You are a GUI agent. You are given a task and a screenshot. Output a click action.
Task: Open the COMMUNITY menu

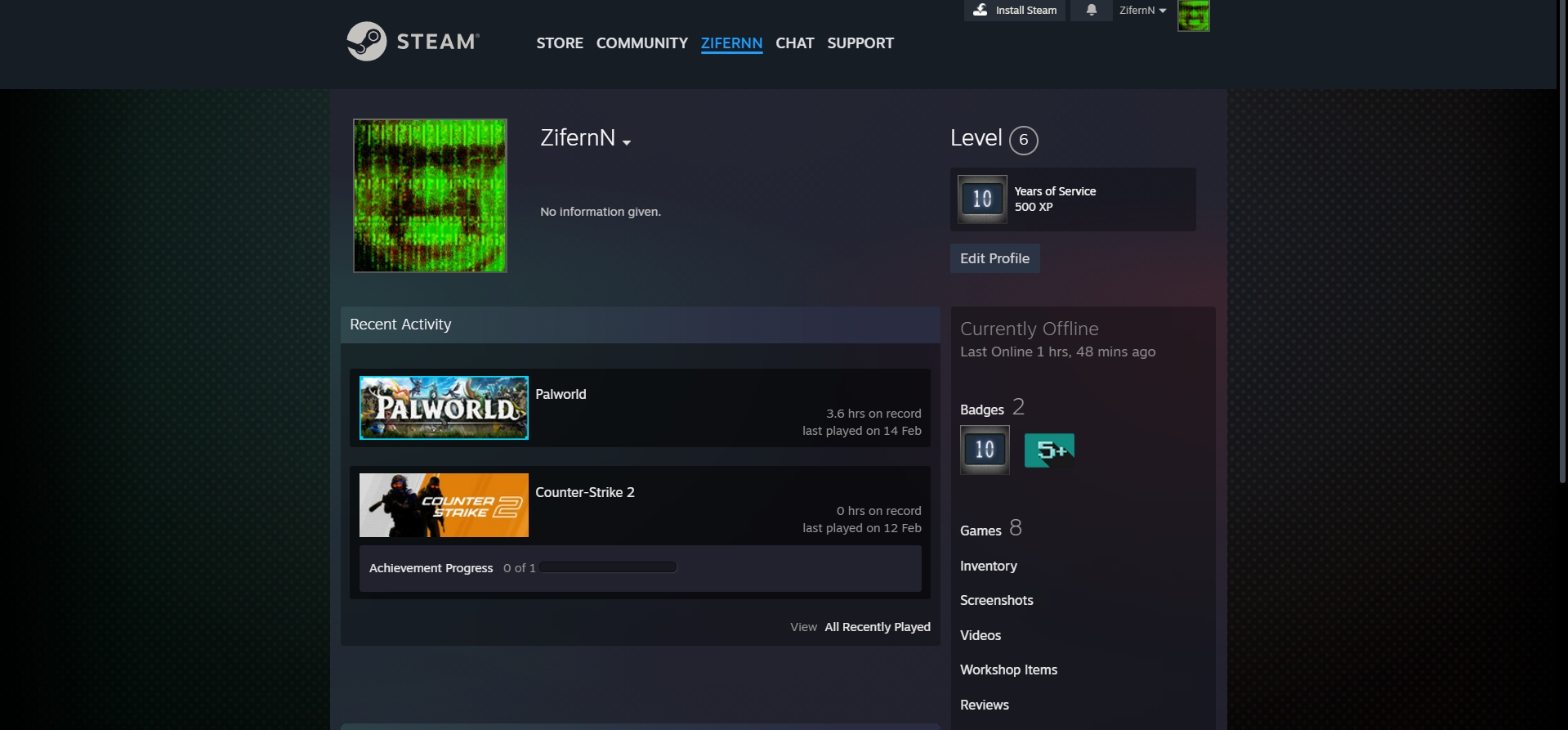pyautogui.click(x=642, y=43)
